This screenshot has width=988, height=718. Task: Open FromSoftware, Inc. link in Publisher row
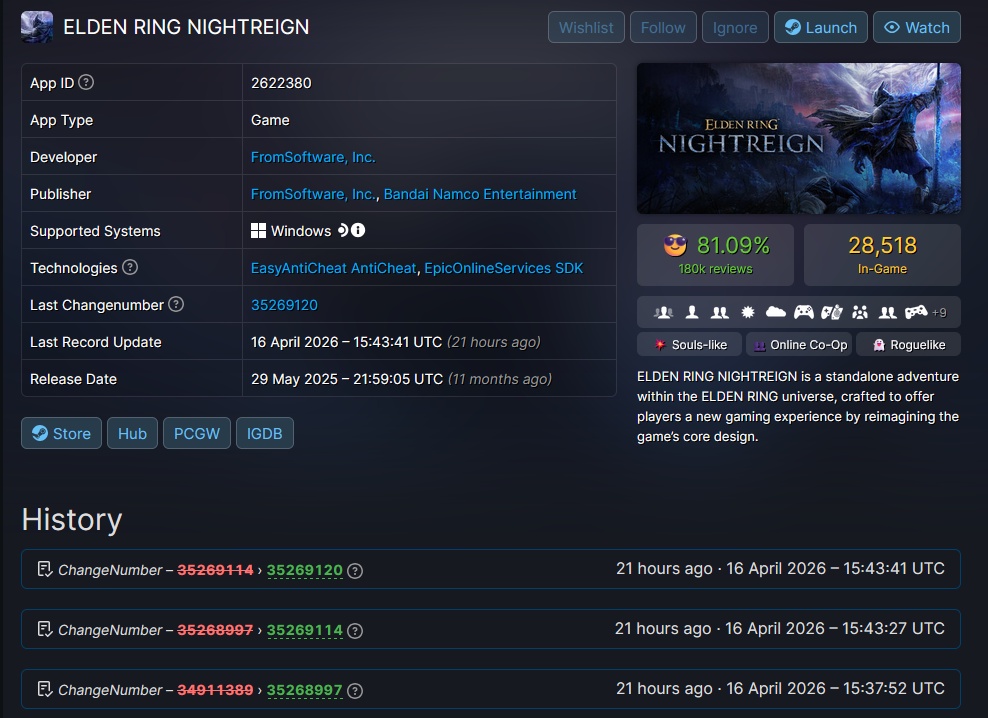point(313,194)
